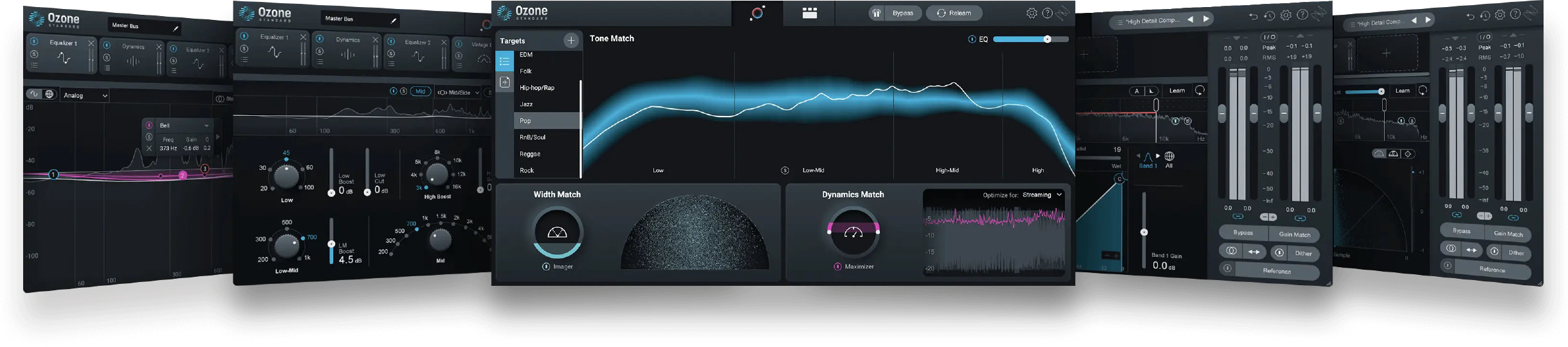Select diamond vectorscope icon in rightmost window
The height and width of the screenshot is (347, 1568).
(x=1408, y=154)
